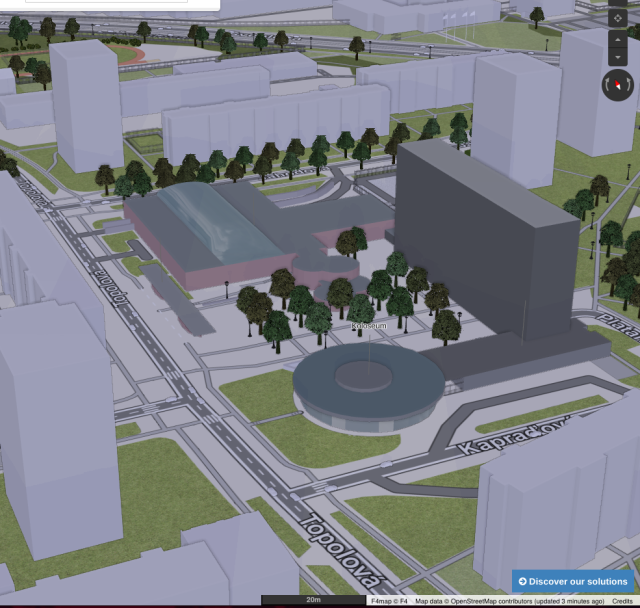The width and height of the screenshot is (640, 608).
Task: Click the red compass needle to reset north
Action: [618, 86]
